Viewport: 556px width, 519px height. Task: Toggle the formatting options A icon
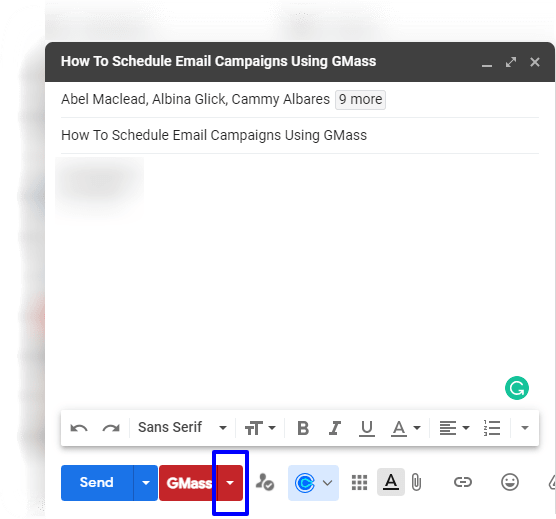[x=391, y=482]
